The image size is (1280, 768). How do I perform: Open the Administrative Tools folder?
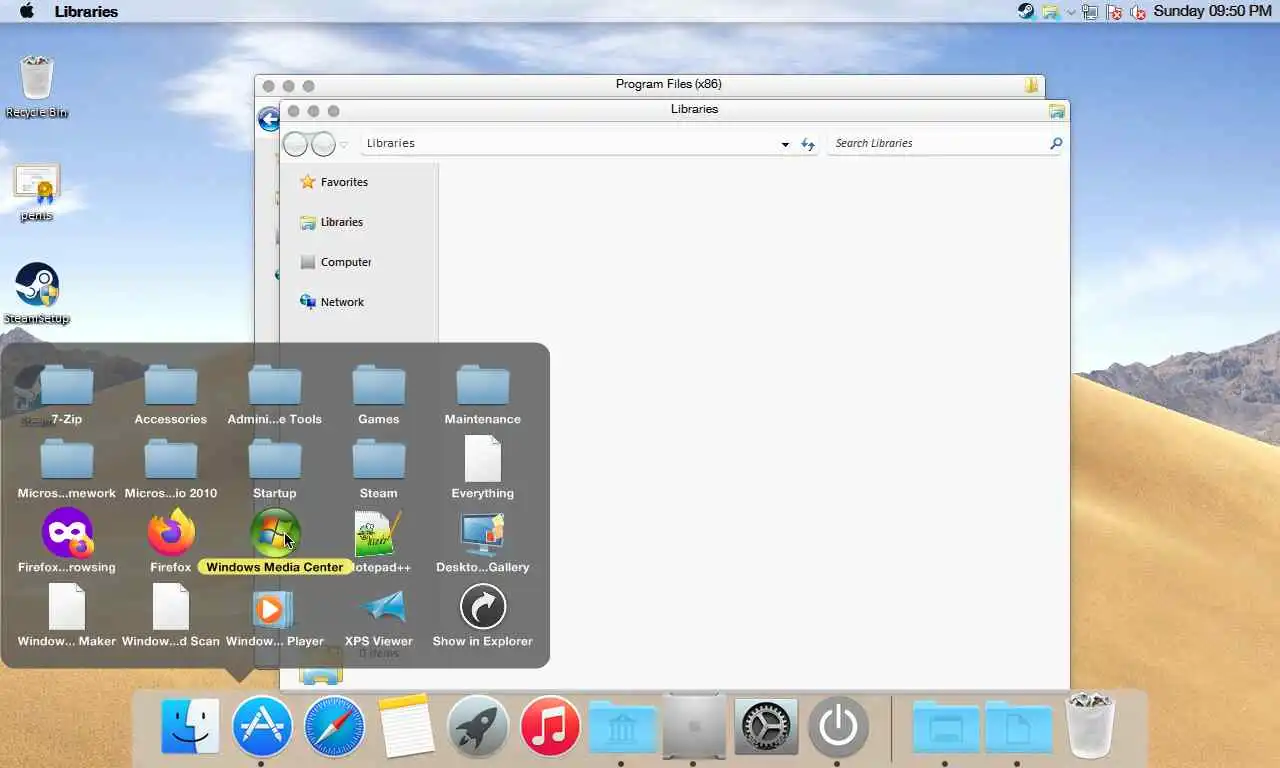click(x=275, y=396)
